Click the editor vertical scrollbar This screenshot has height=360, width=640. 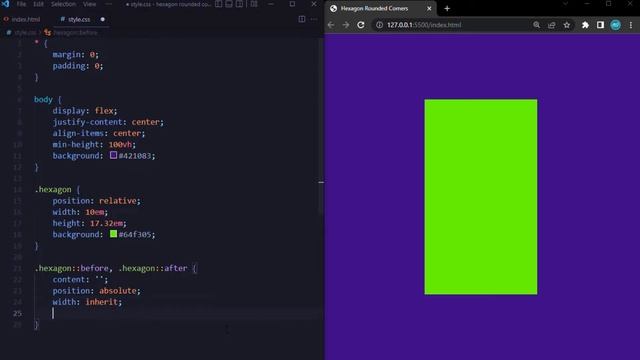point(321,127)
